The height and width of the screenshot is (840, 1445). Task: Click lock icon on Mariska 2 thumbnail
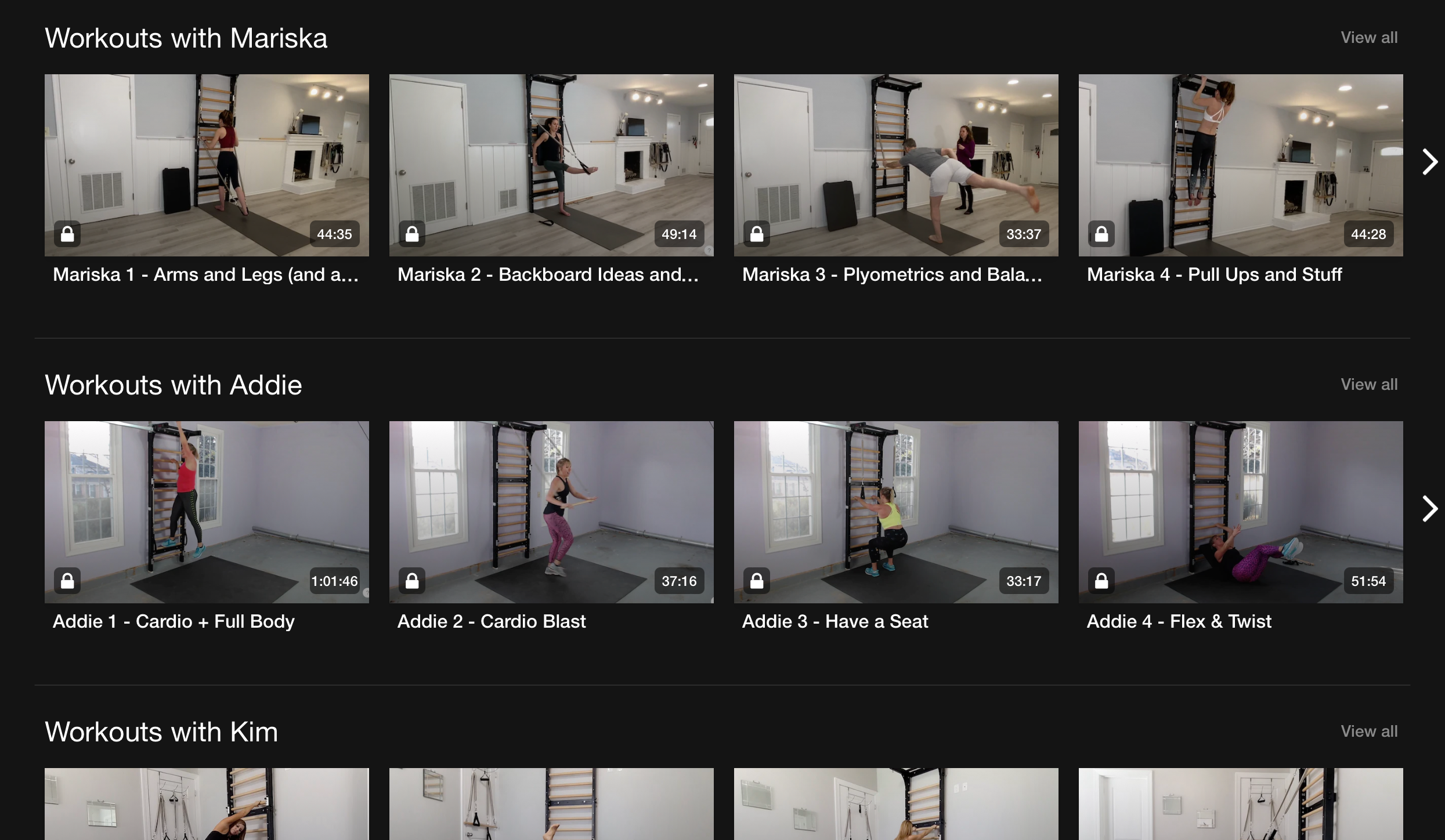point(412,234)
